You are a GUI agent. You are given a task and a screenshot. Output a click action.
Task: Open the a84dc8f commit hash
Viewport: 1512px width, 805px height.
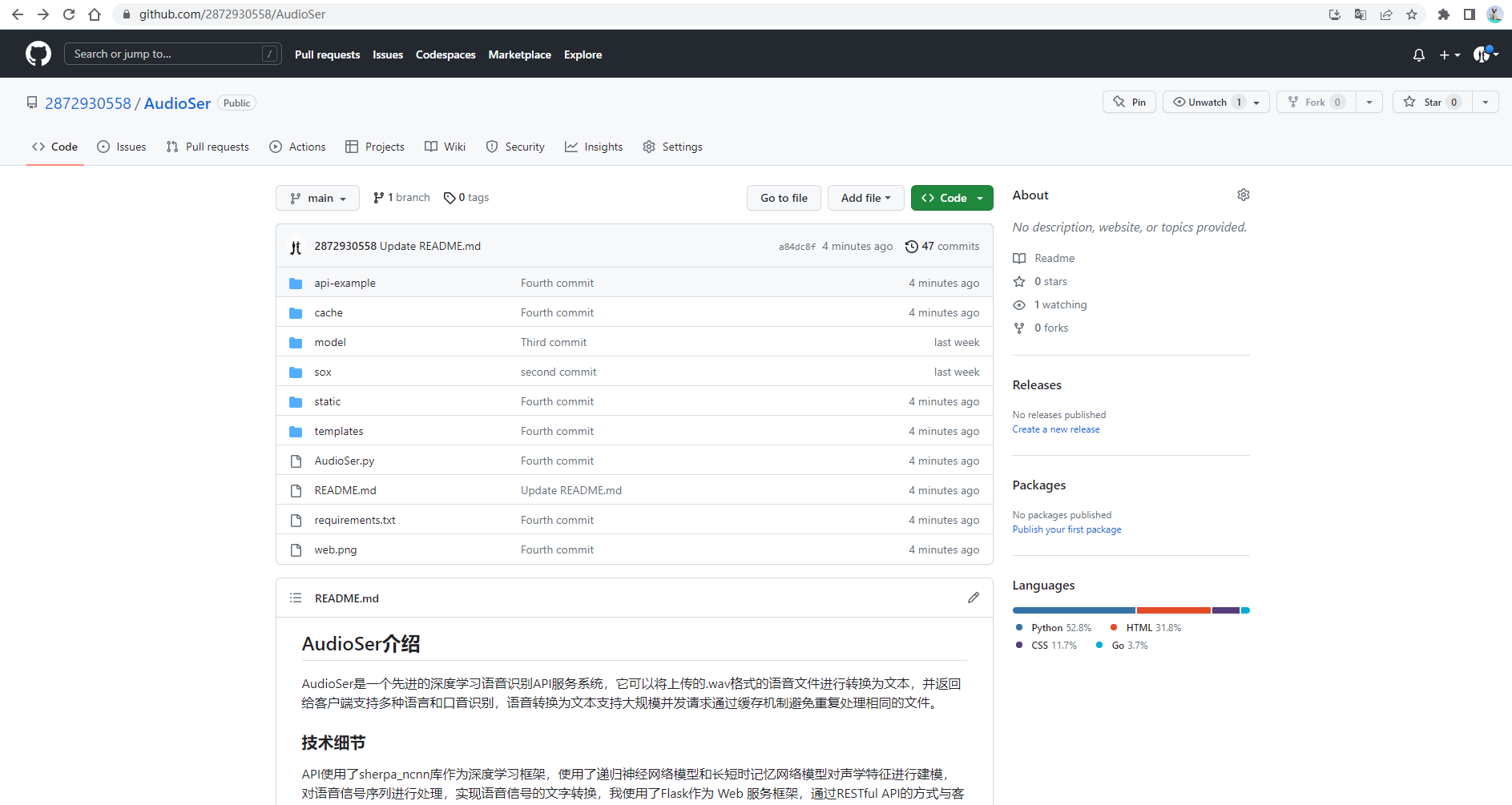coord(797,247)
